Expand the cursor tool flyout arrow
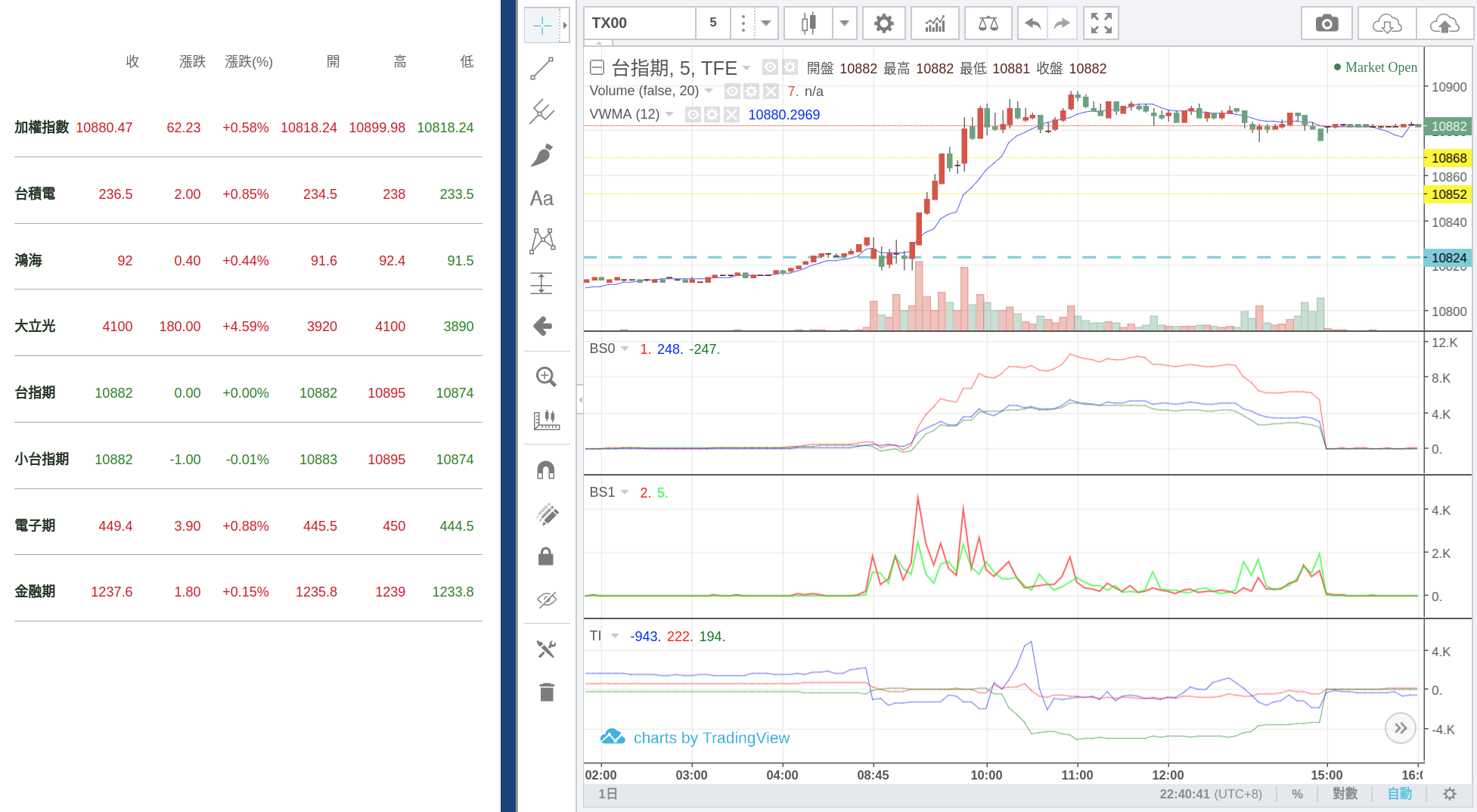 tap(565, 26)
